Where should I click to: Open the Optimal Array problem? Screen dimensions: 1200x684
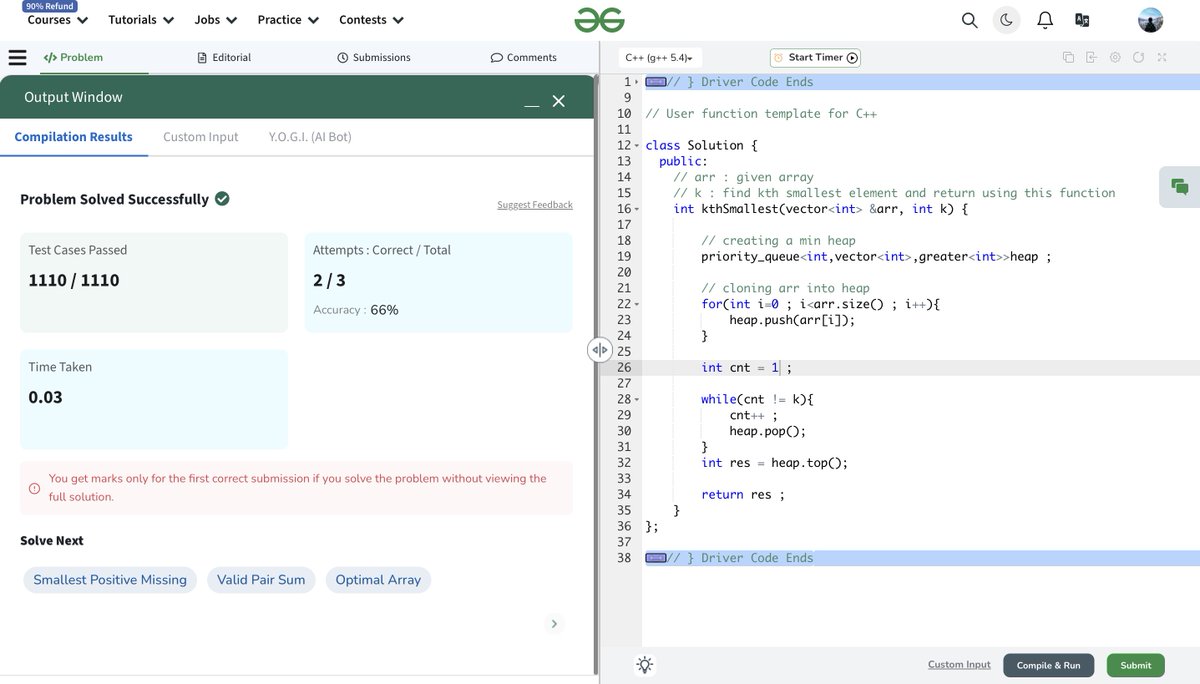378,580
